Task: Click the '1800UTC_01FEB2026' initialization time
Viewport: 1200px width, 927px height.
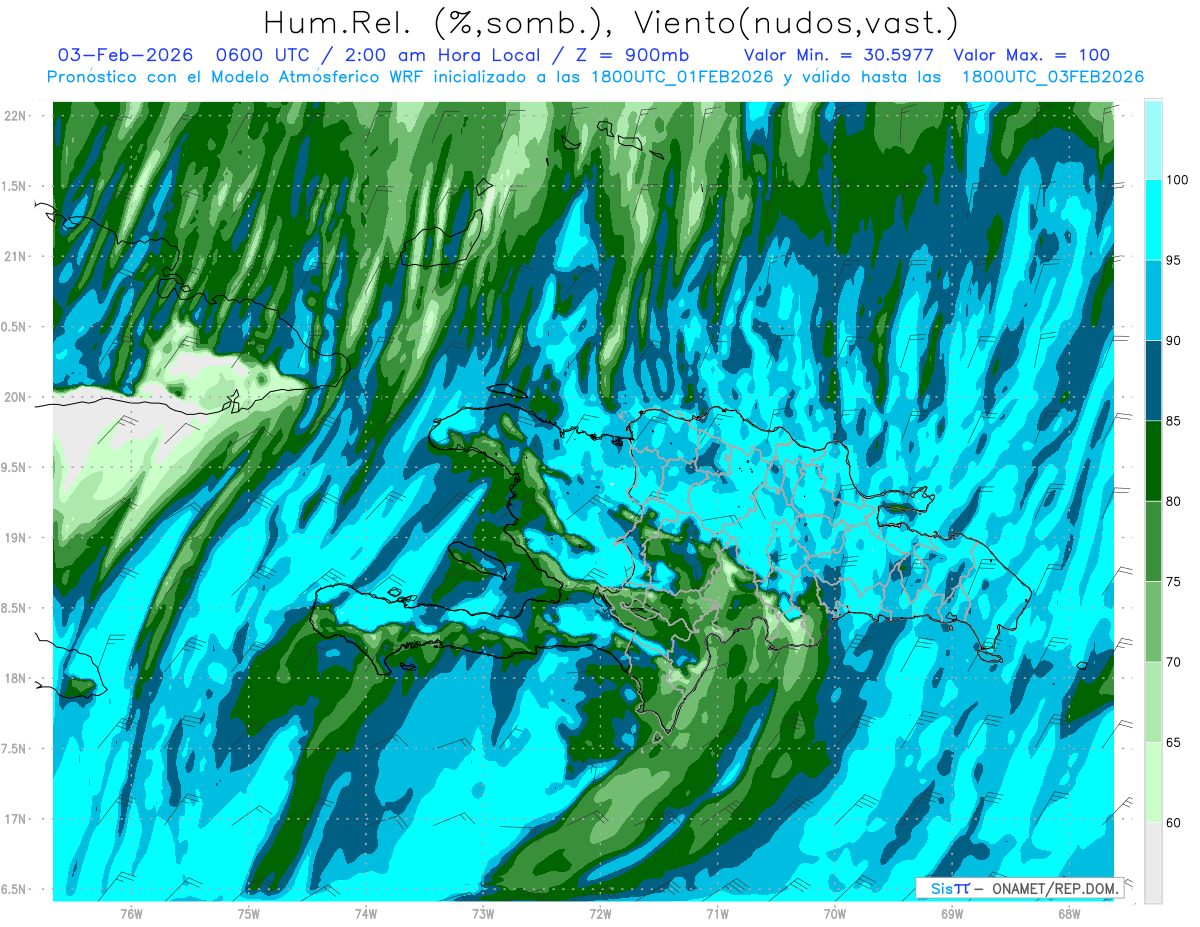Action: pyautogui.click(x=683, y=77)
